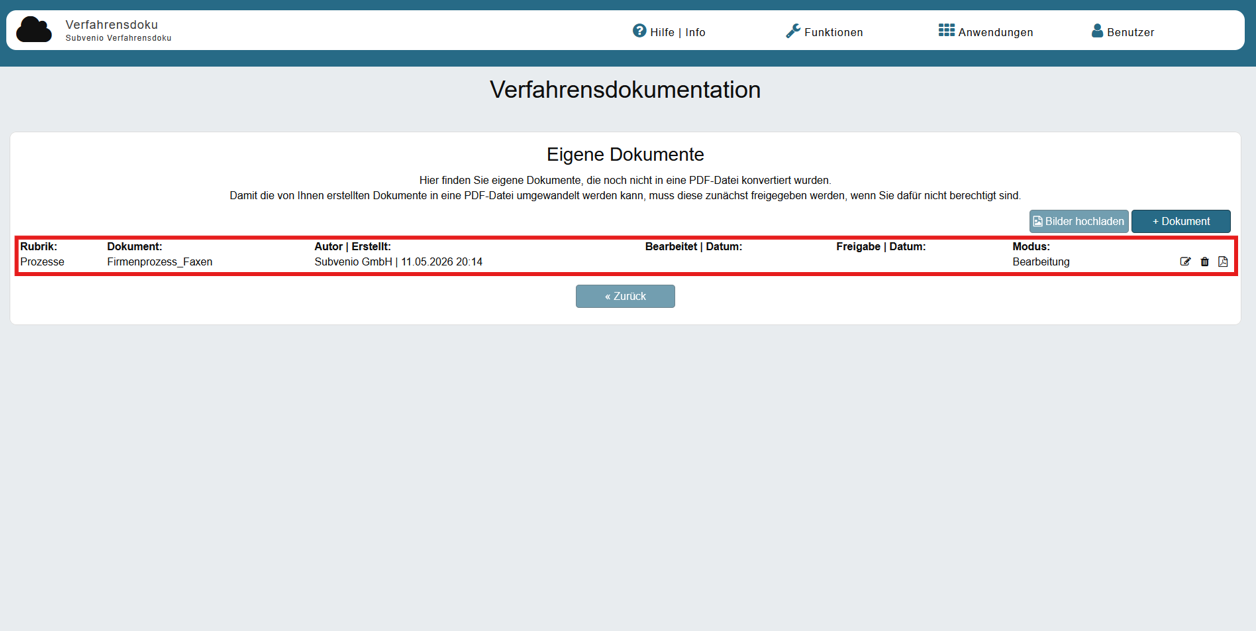Click the Autor | Erstellt: column header

coord(352,246)
